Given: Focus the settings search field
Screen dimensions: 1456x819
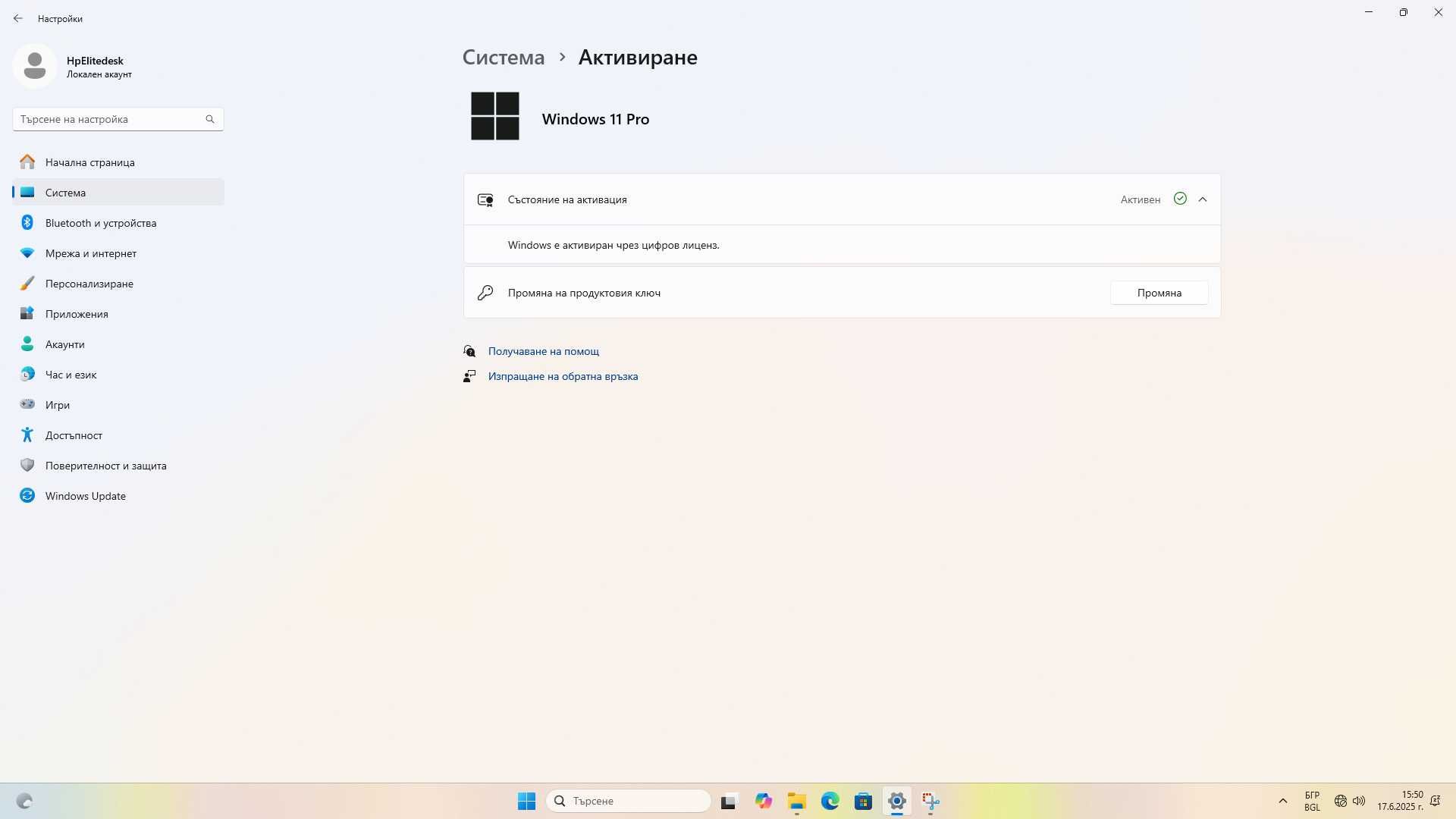Looking at the screenshot, I should coord(118,119).
